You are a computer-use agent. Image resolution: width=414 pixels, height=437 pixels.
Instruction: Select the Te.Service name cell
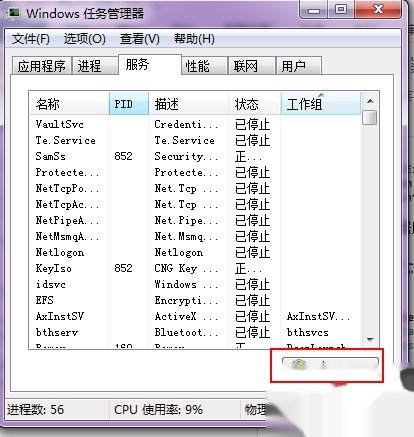point(65,140)
